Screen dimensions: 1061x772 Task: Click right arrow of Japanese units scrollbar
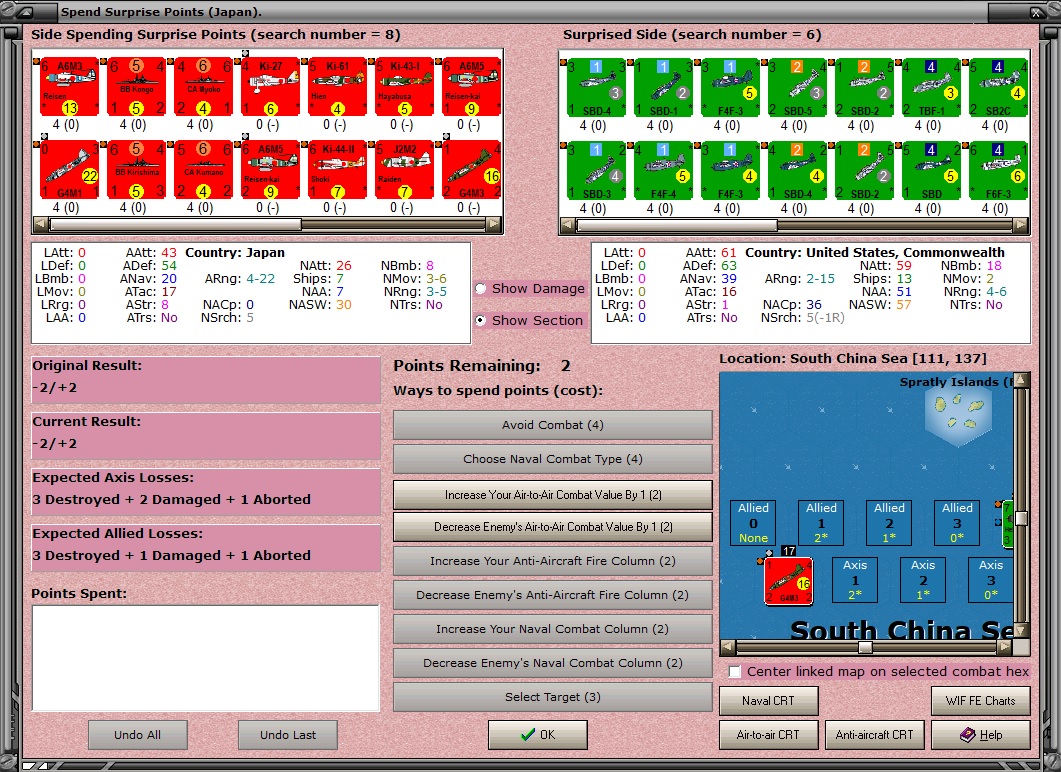tap(494, 224)
